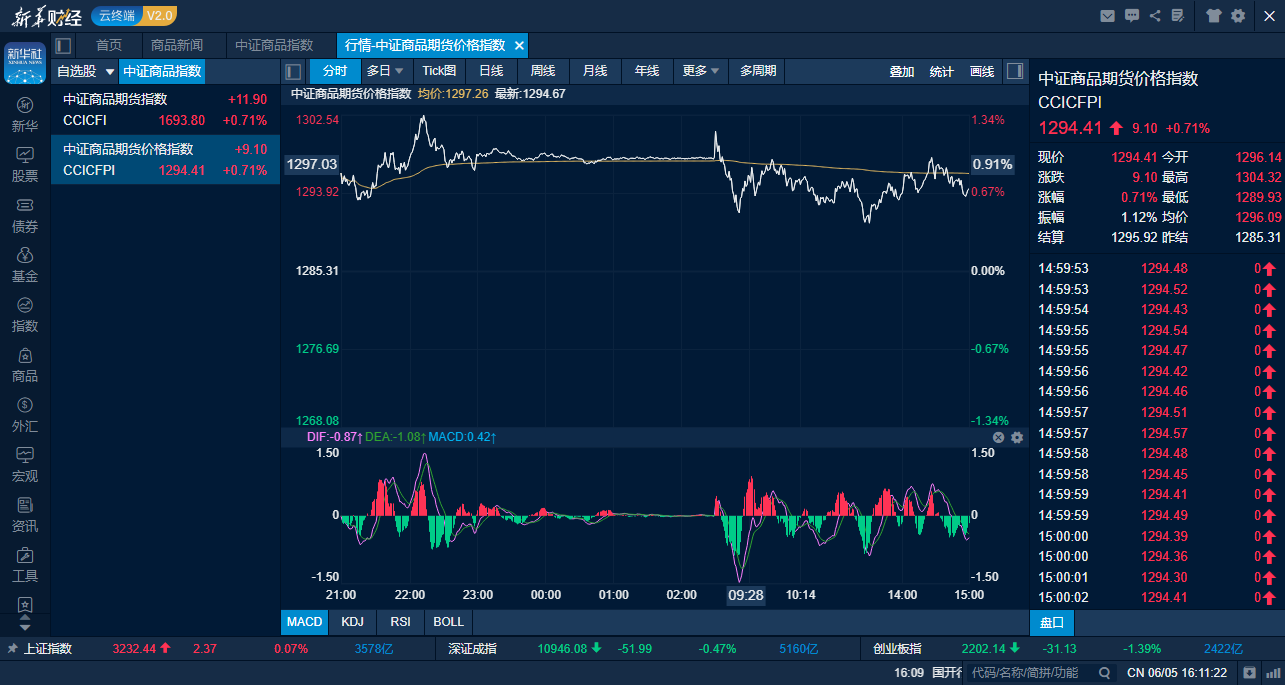The height and width of the screenshot is (685, 1285).
Task: Select the 盘口 order book tab
Action: click(x=1052, y=622)
